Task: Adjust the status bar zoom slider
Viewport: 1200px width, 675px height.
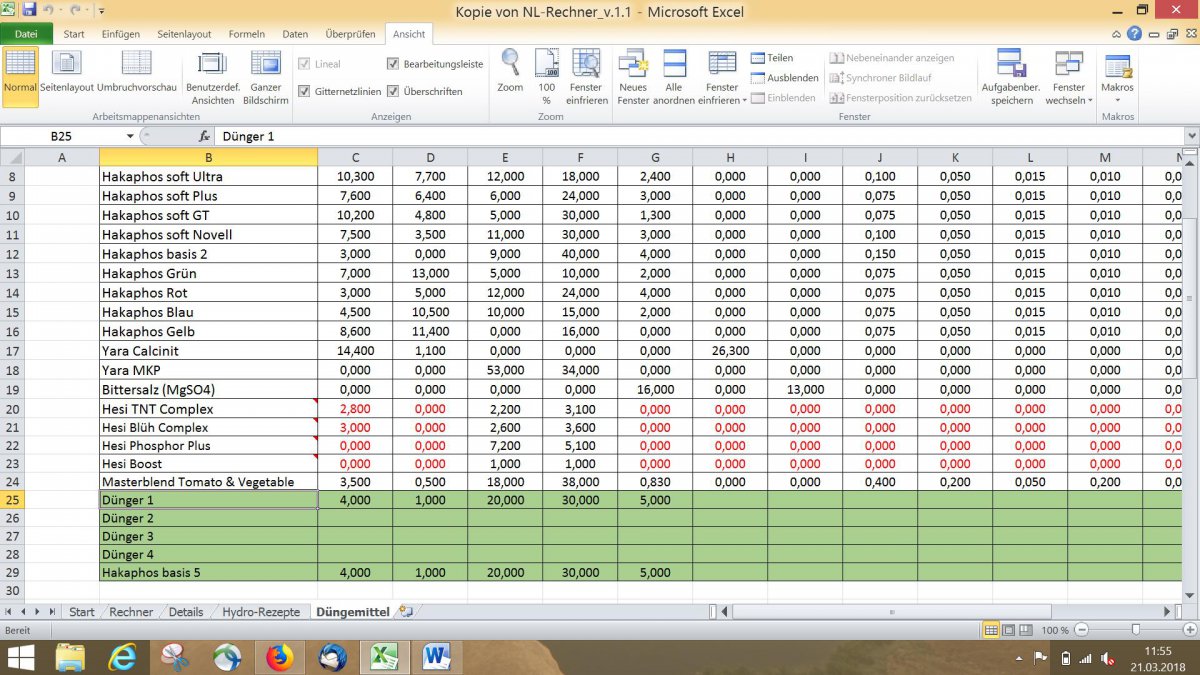Action: 1135,630
